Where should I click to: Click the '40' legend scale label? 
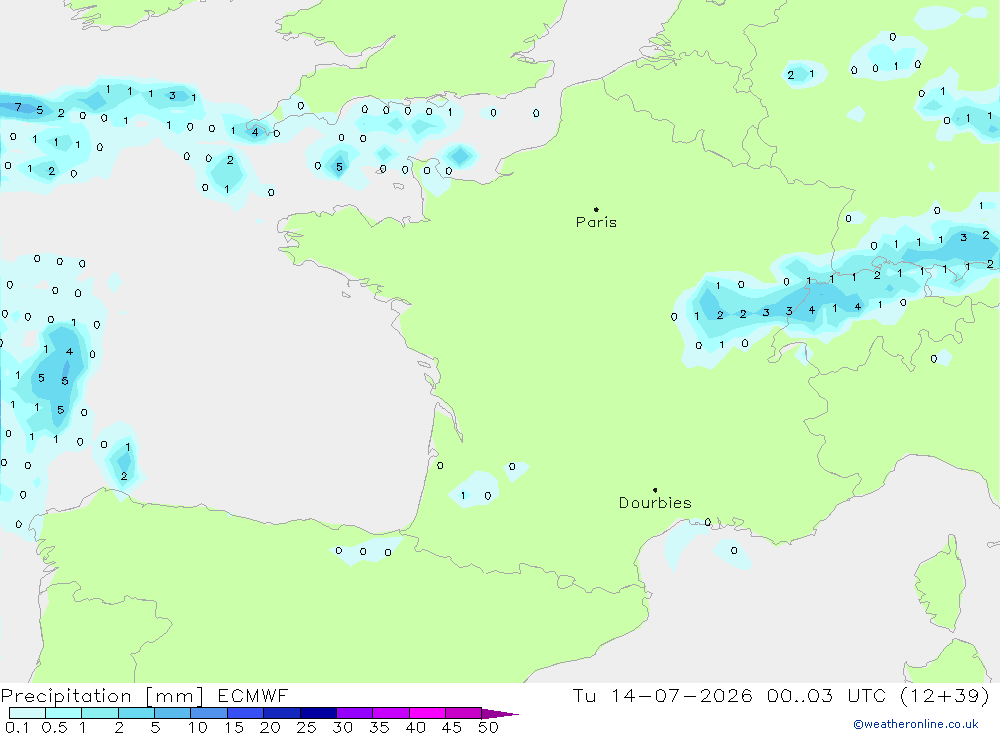[x=416, y=727]
